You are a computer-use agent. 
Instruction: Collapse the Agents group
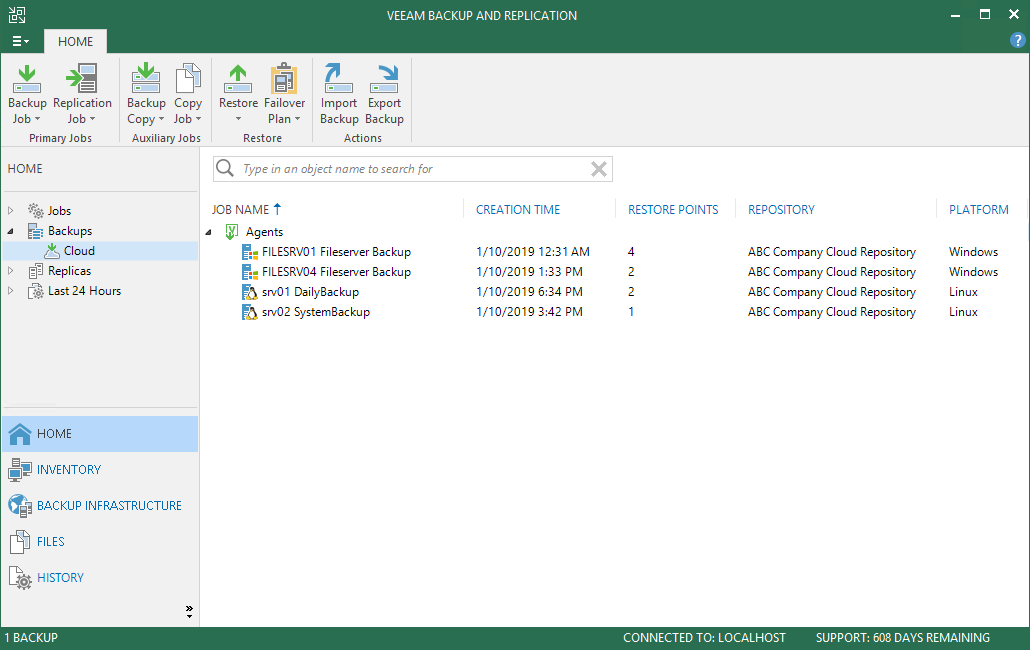click(x=208, y=232)
